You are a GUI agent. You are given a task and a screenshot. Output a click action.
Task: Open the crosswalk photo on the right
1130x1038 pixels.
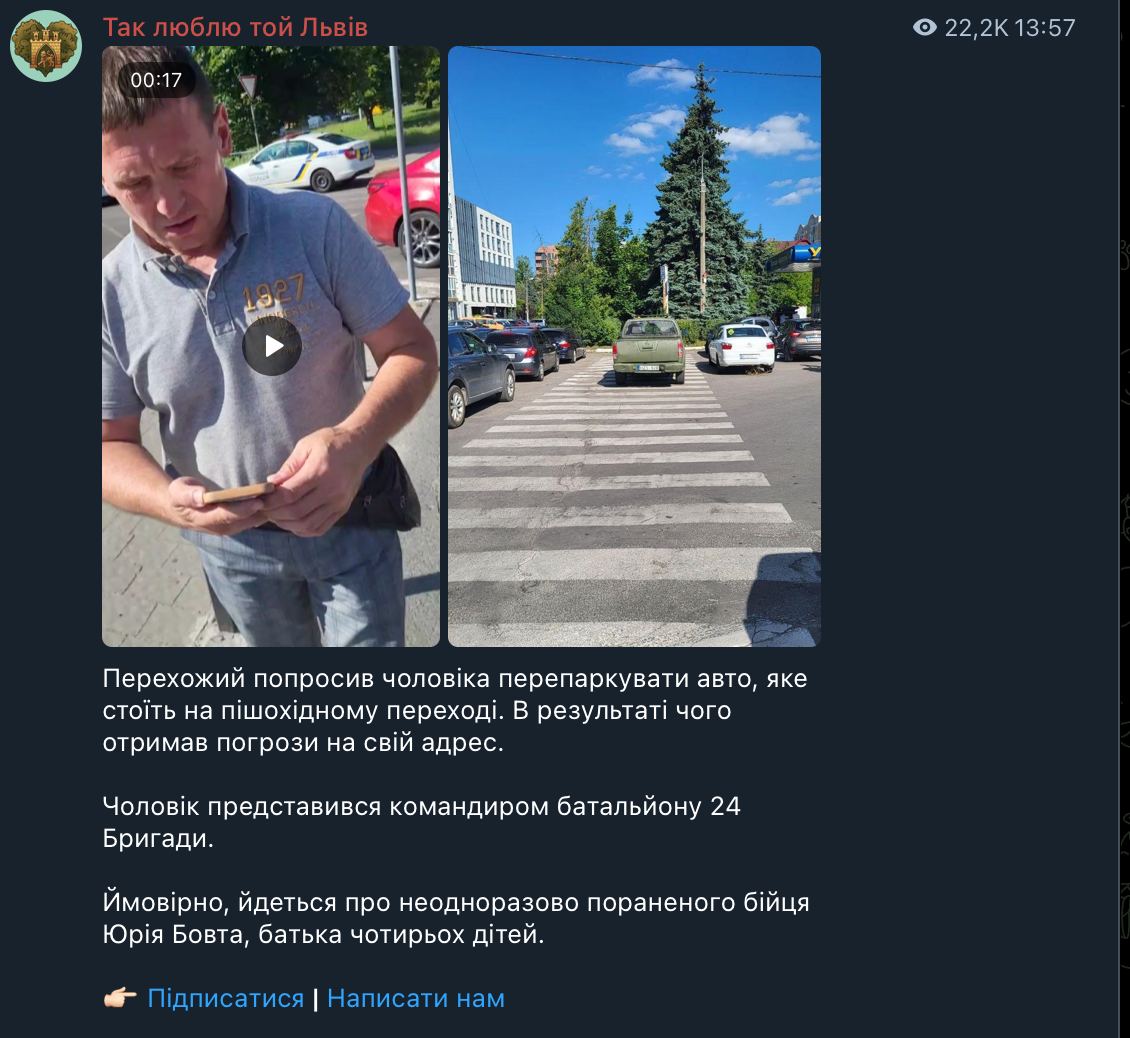634,346
